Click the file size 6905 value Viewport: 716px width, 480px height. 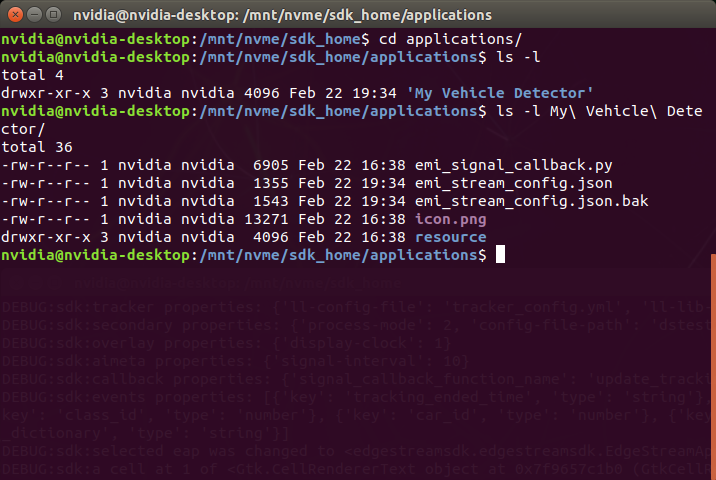click(271, 165)
